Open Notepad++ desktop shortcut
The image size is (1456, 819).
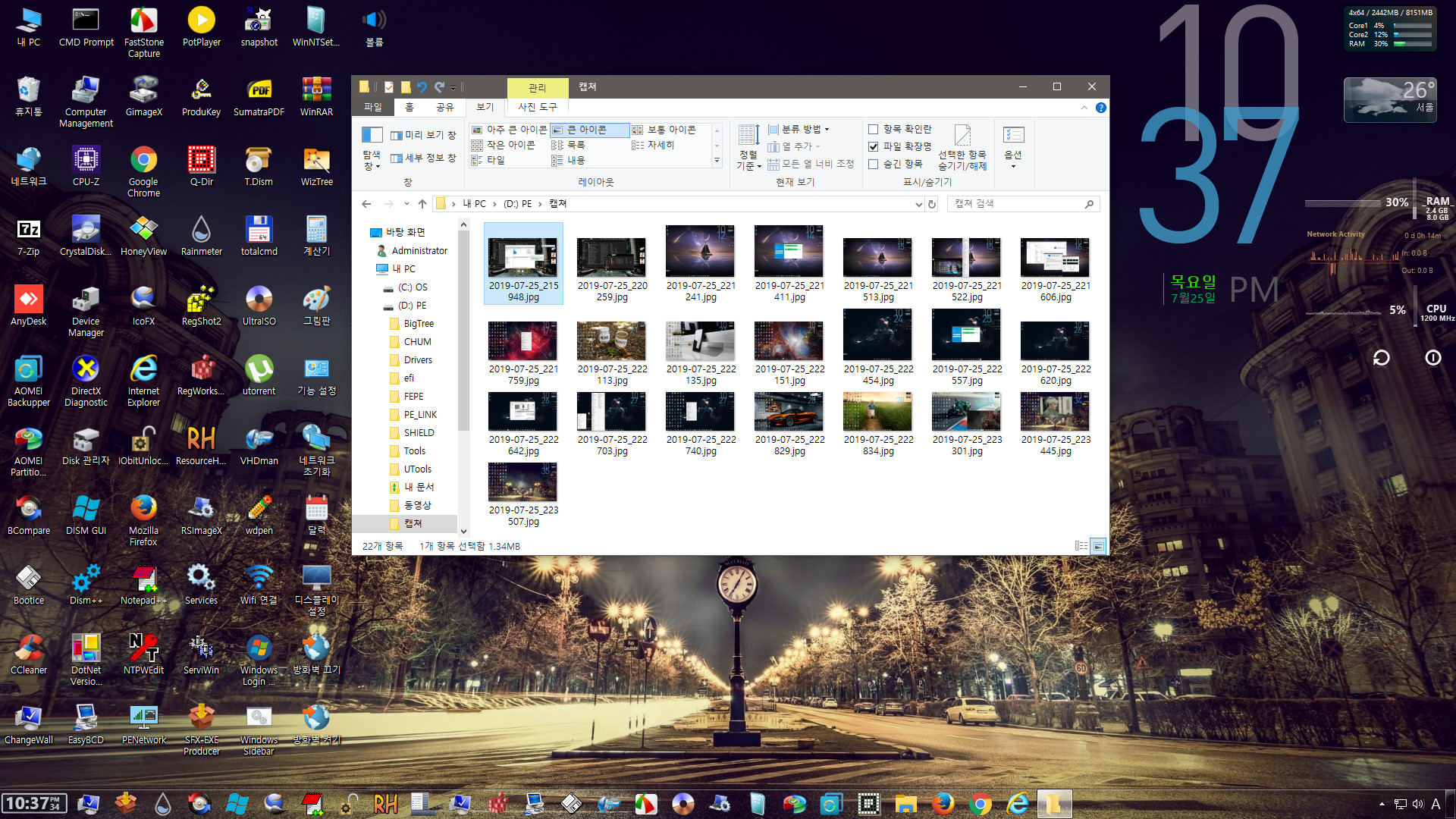point(143,585)
